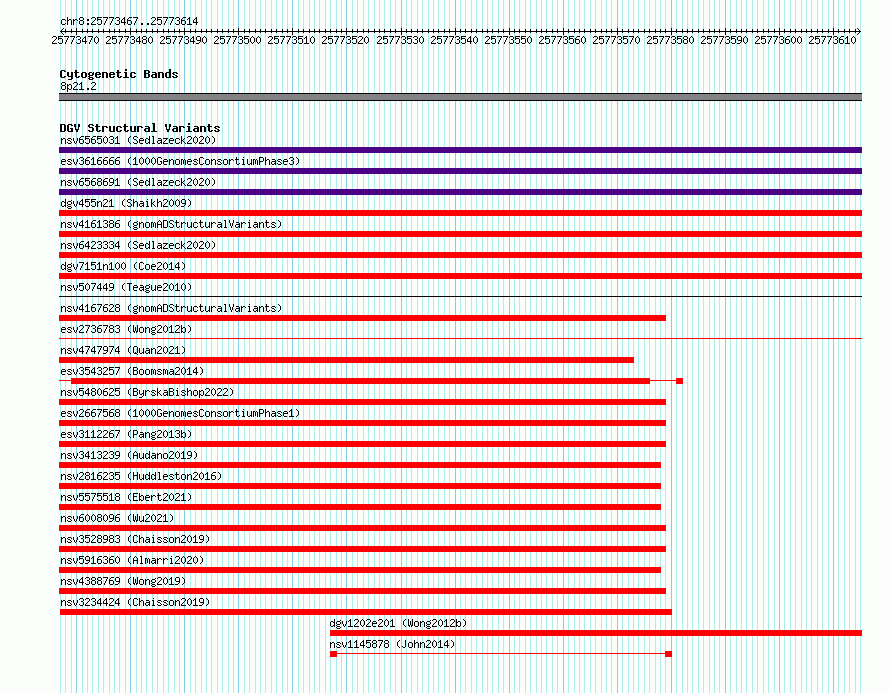This screenshot has width=890, height=693.
Task: Select esv2736783 (Wong2012b) label
Action: [x=126, y=329]
